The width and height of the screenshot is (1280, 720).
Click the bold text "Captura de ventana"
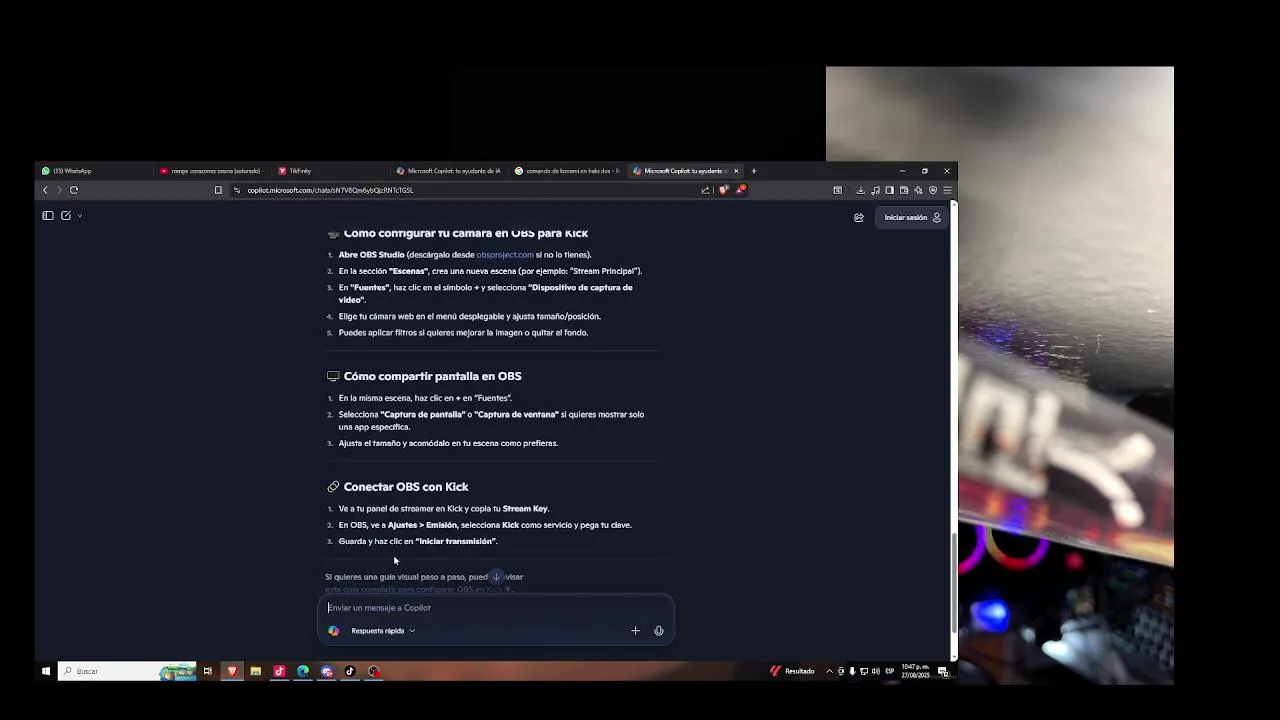click(516, 414)
